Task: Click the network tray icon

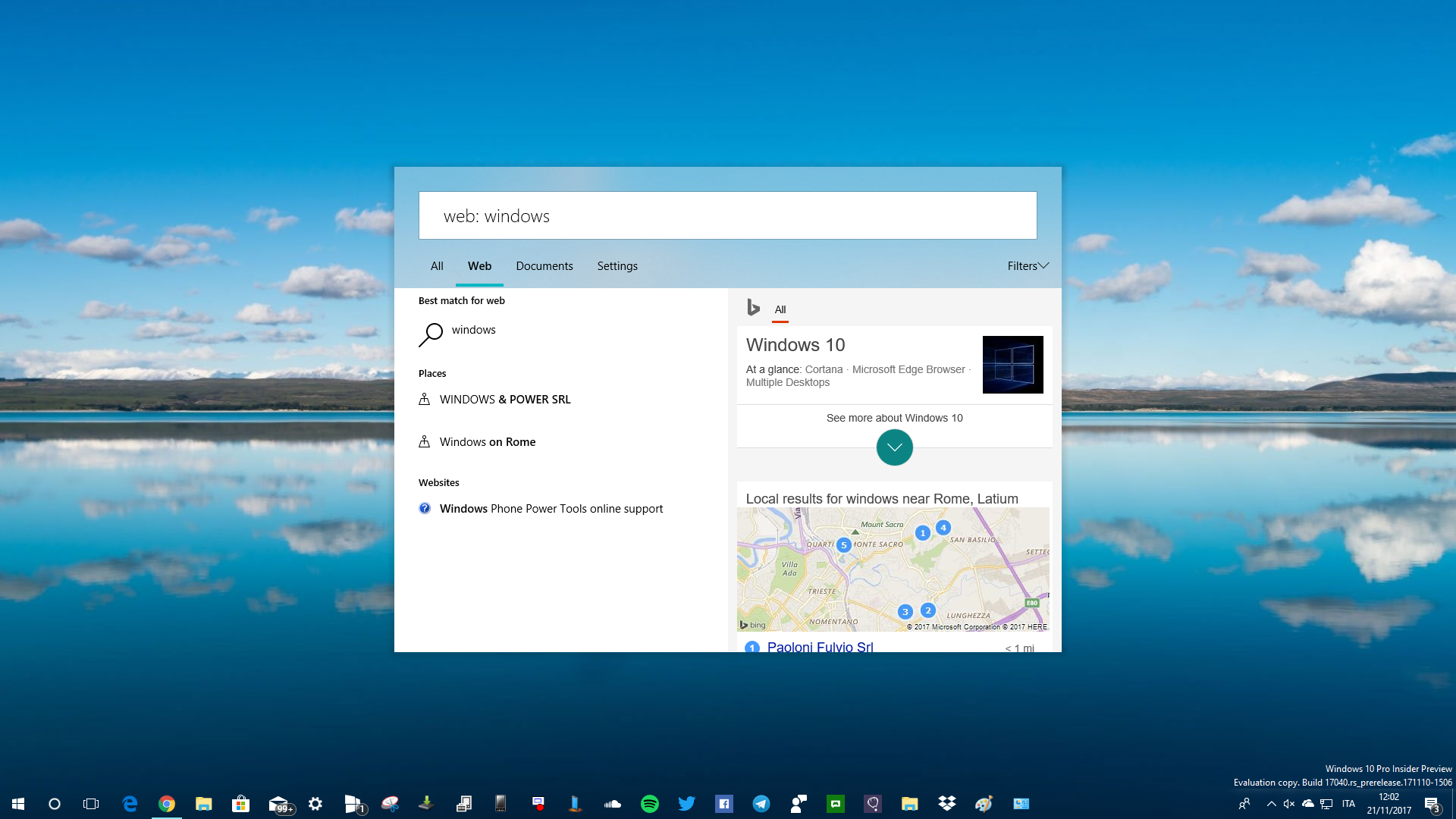Action: click(1326, 804)
